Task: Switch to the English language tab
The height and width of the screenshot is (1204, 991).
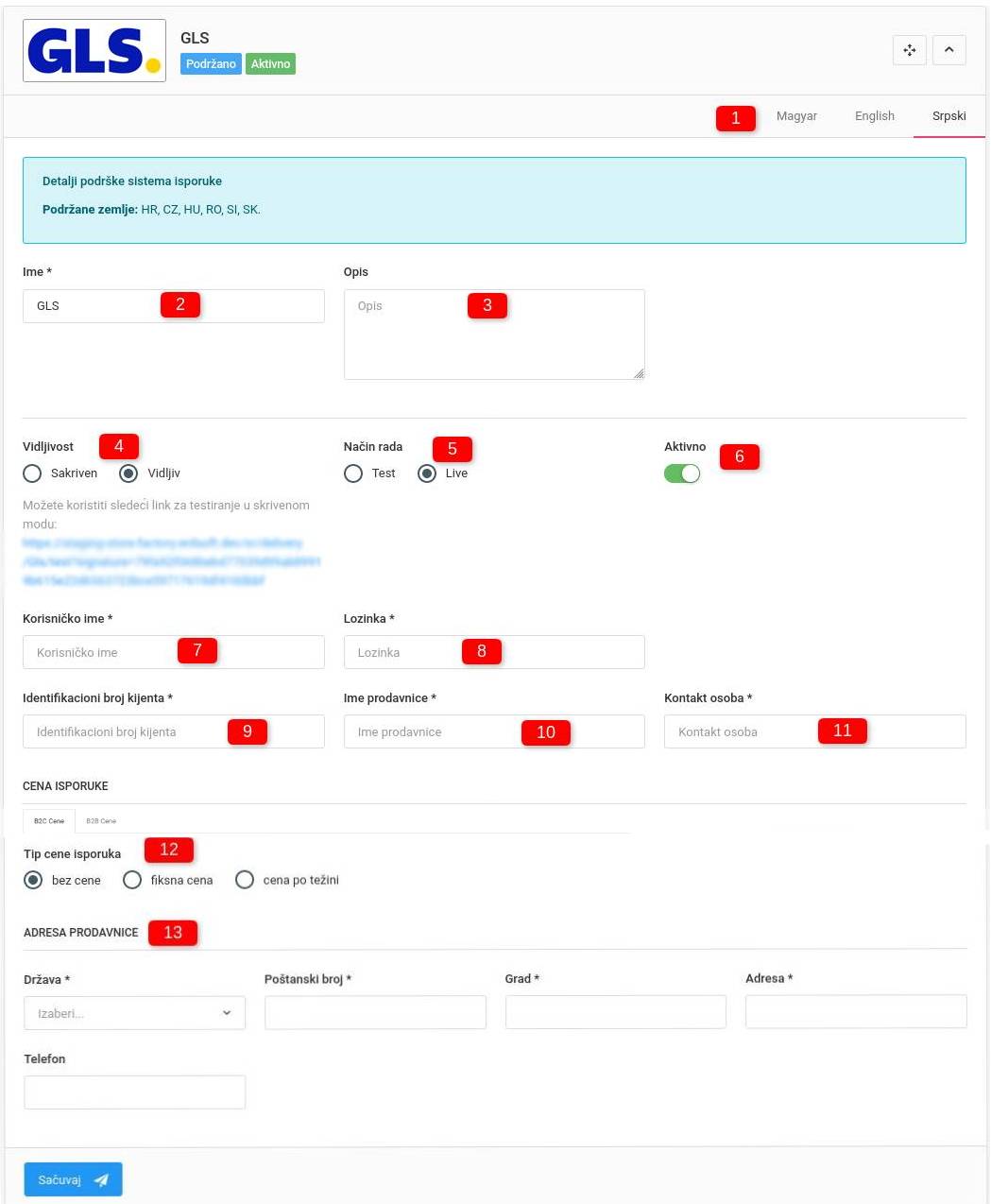Action: click(874, 116)
